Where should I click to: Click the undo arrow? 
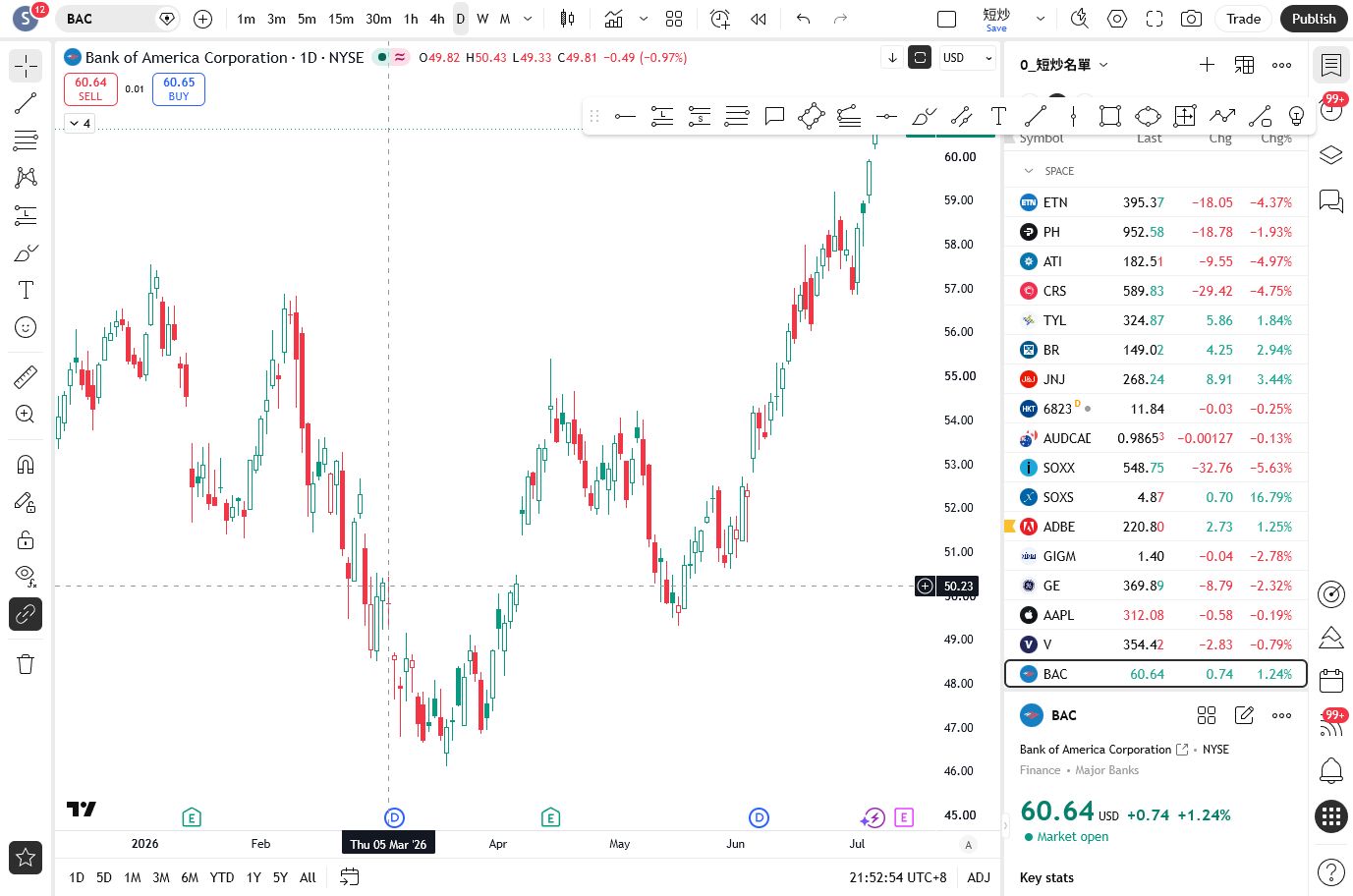(x=803, y=19)
